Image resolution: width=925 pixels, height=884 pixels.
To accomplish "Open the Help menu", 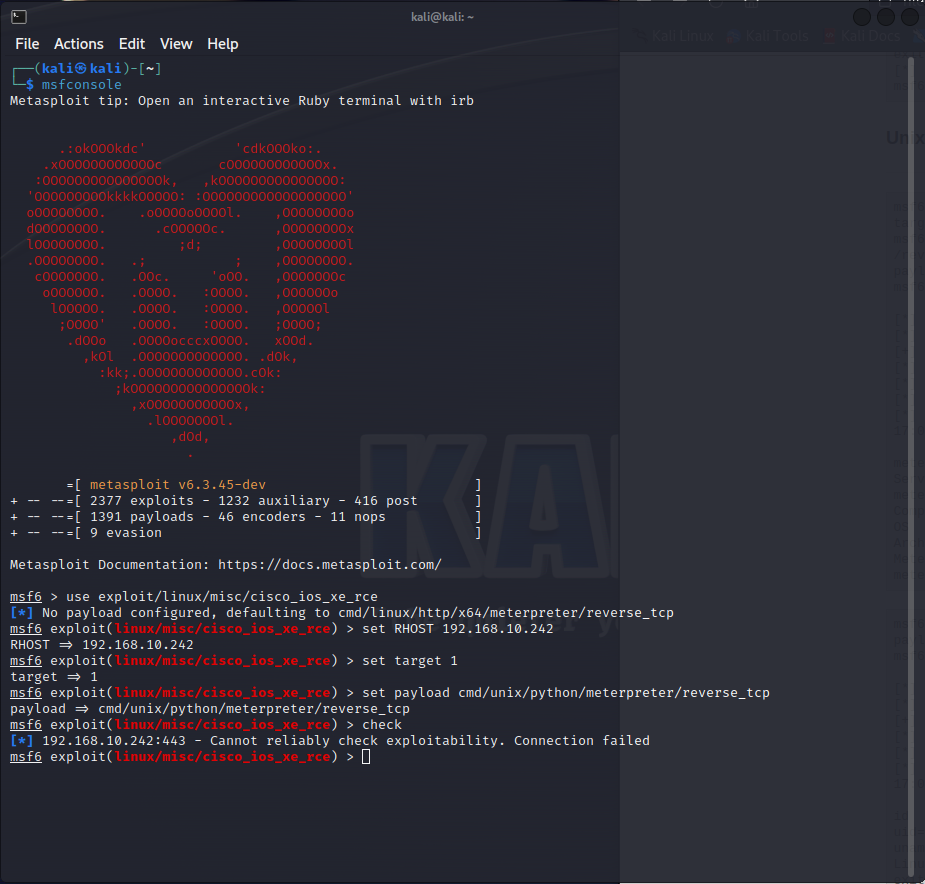I will tap(222, 44).
